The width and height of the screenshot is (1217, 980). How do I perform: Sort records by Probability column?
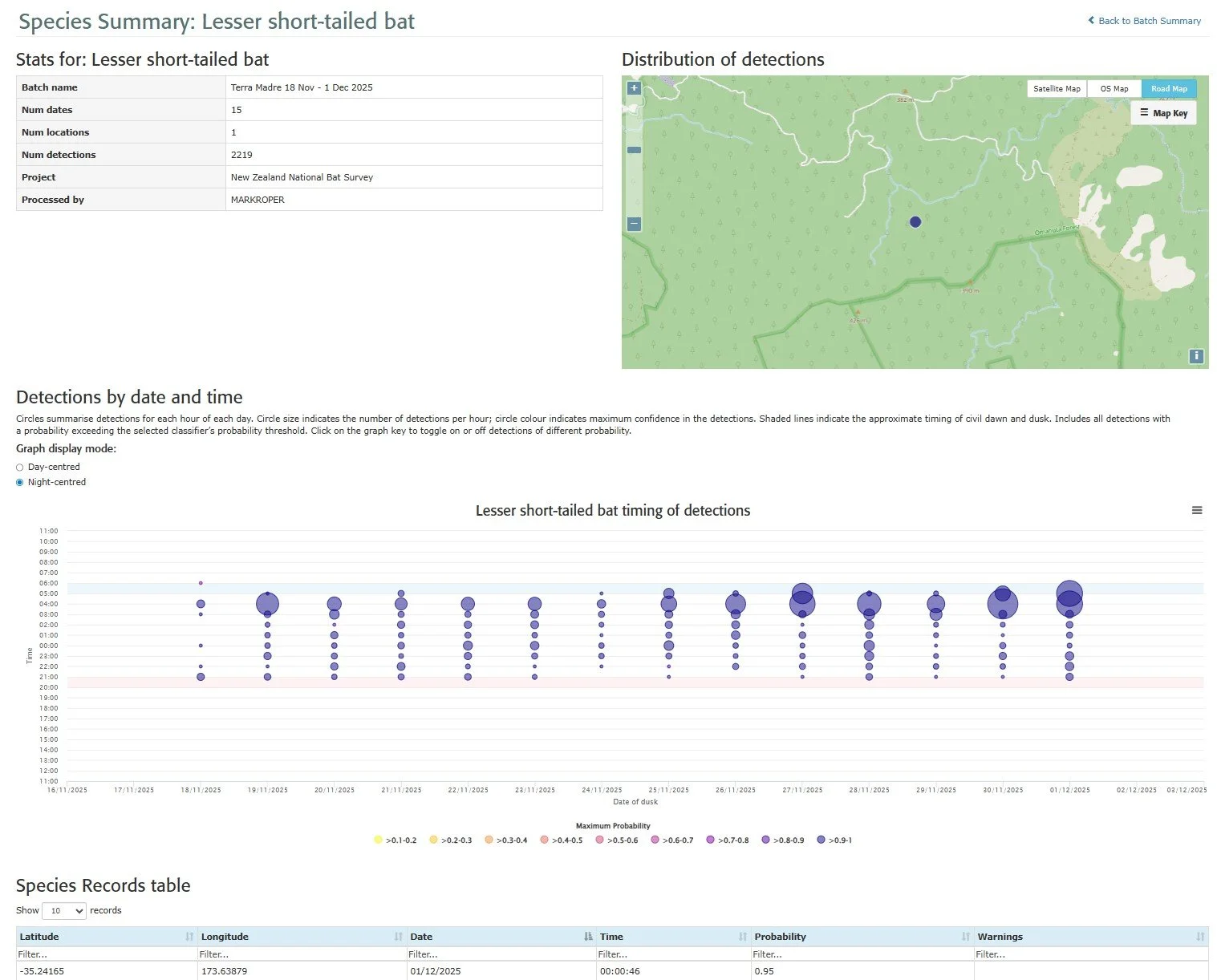965,937
